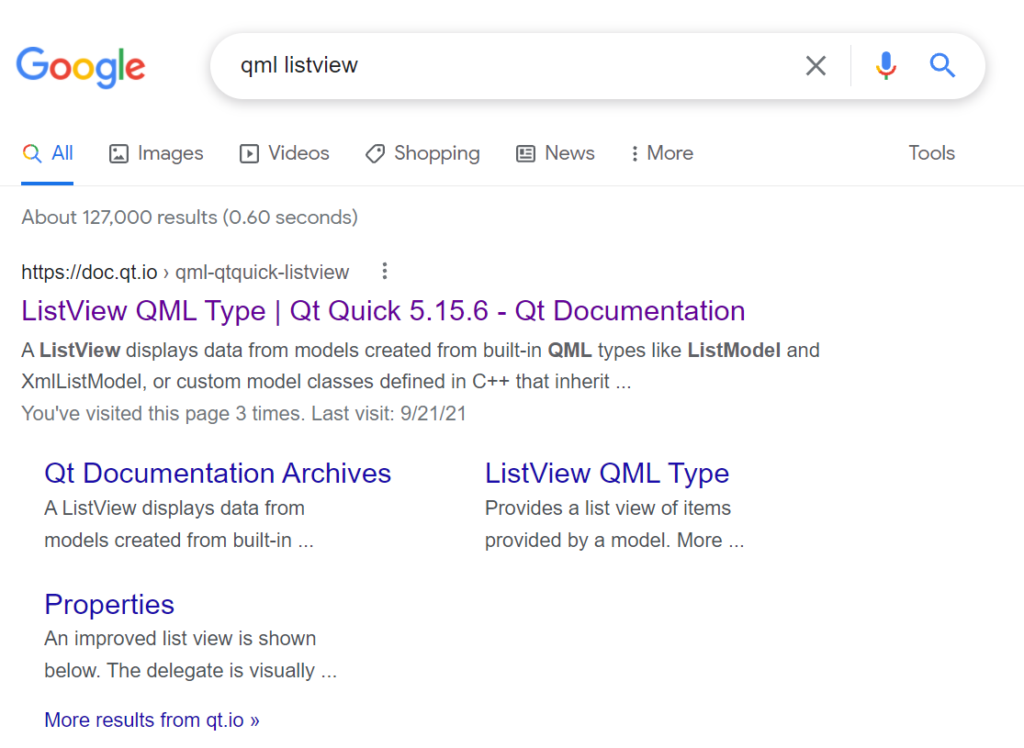The image size is (1024, 748).
Task: Click the https://doc.qt.io result URL breadcrumb
Action: pos(185,272)
